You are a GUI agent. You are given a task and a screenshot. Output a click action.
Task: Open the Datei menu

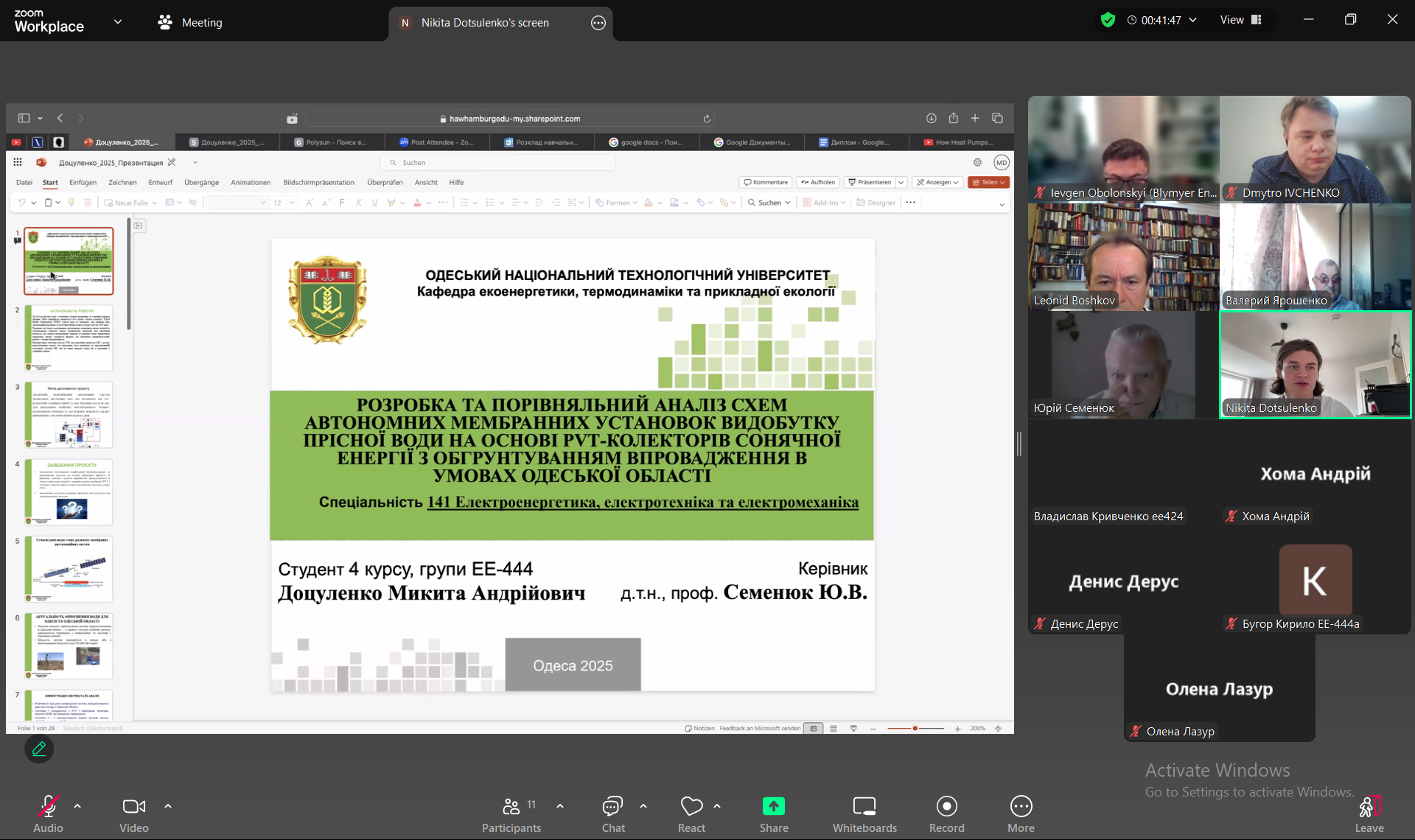24,182
